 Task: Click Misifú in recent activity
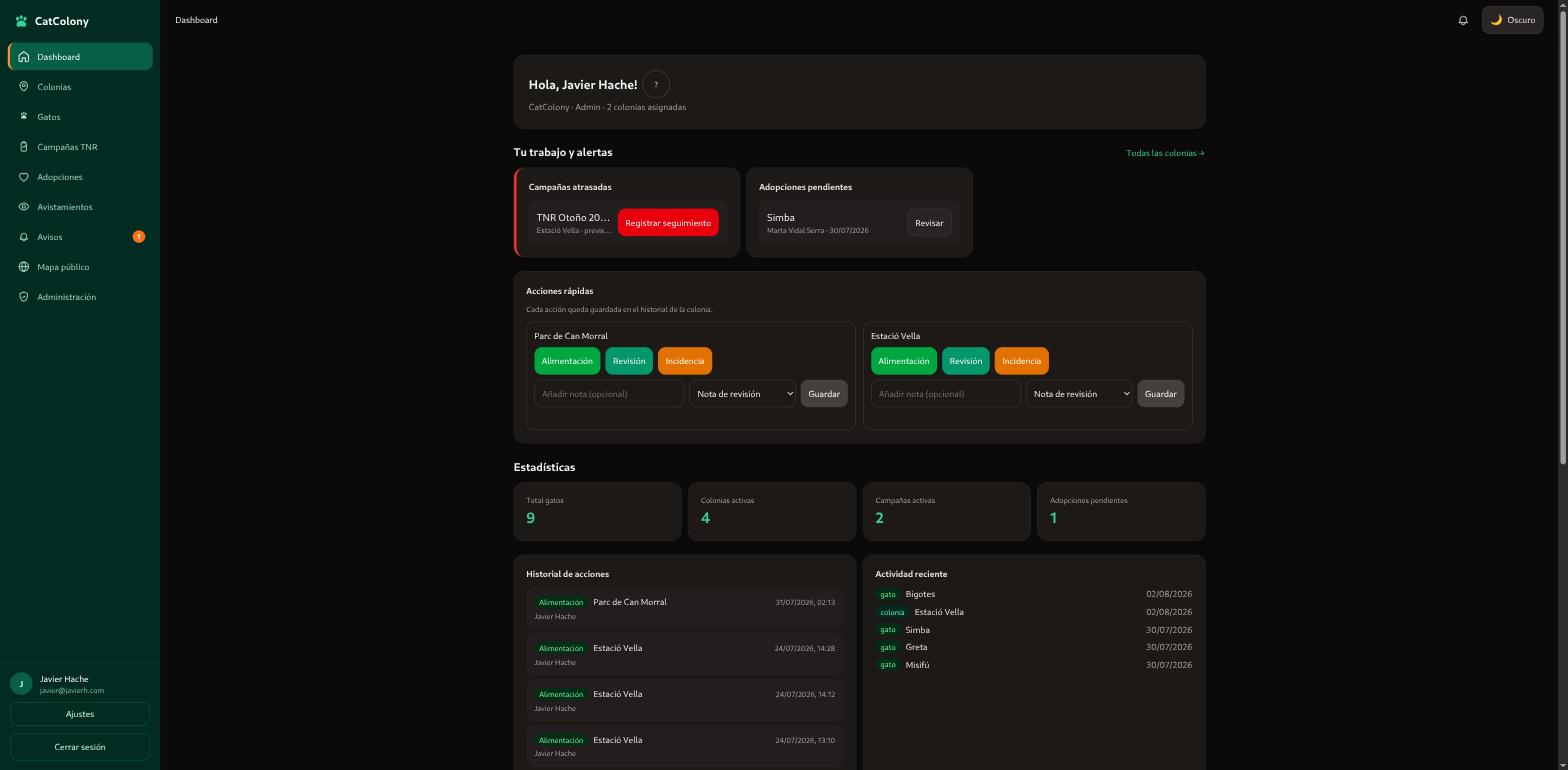[x=917, y=665]
